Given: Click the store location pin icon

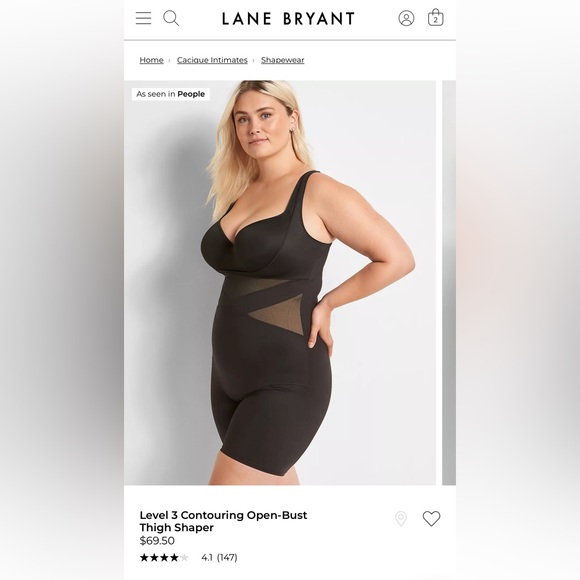Looking at the screenshot, I should click(x=401, y=519).
